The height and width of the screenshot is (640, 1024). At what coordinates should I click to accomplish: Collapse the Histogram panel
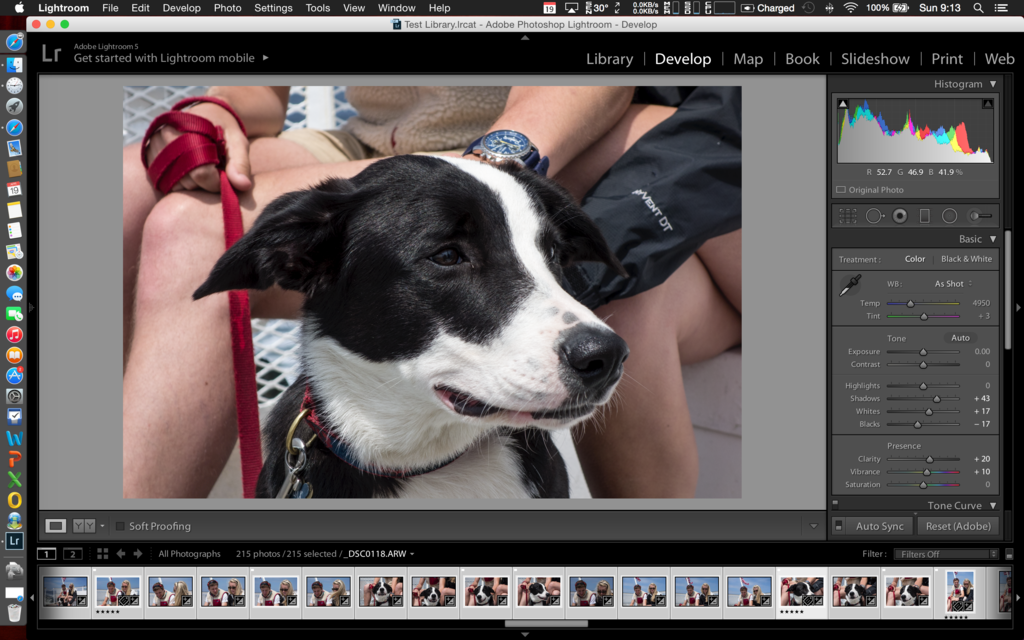click(x=992, y=84)
